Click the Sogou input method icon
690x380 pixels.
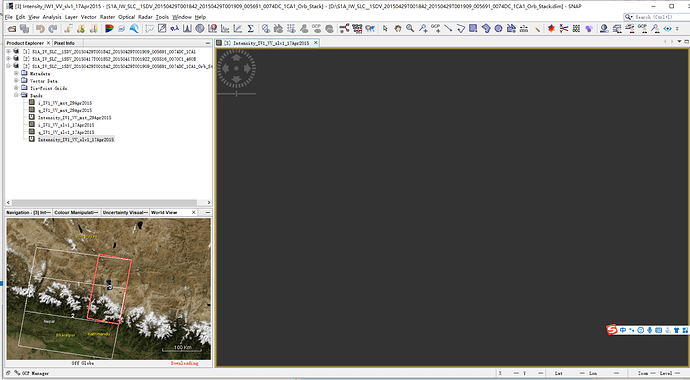coord(612,329)
